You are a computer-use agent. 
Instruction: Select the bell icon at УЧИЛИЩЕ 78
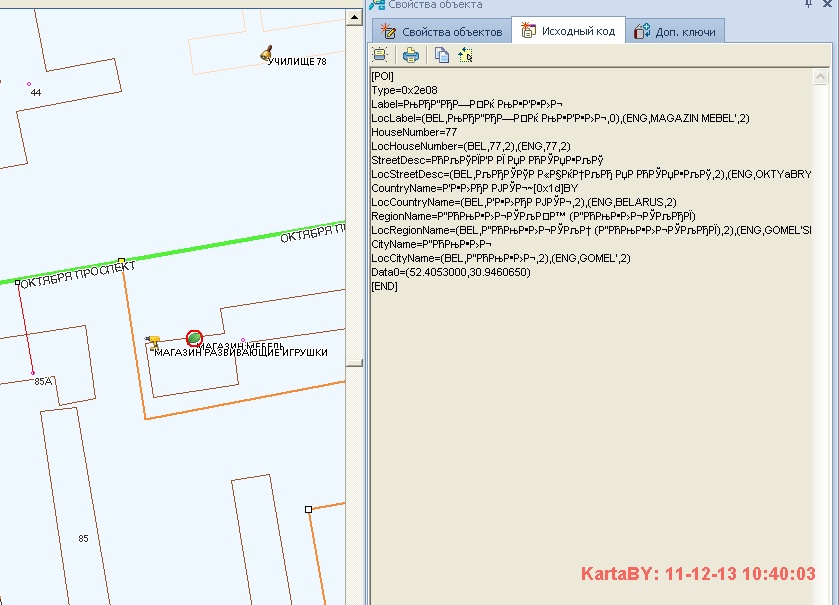(x=266, y=52)
